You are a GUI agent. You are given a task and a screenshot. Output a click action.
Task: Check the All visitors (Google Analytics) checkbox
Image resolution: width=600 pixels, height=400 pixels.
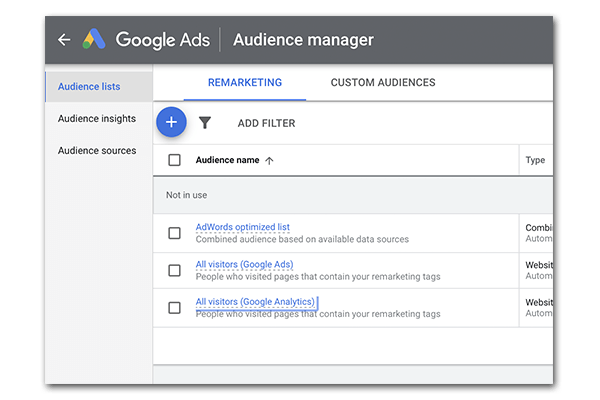(174, 308)
